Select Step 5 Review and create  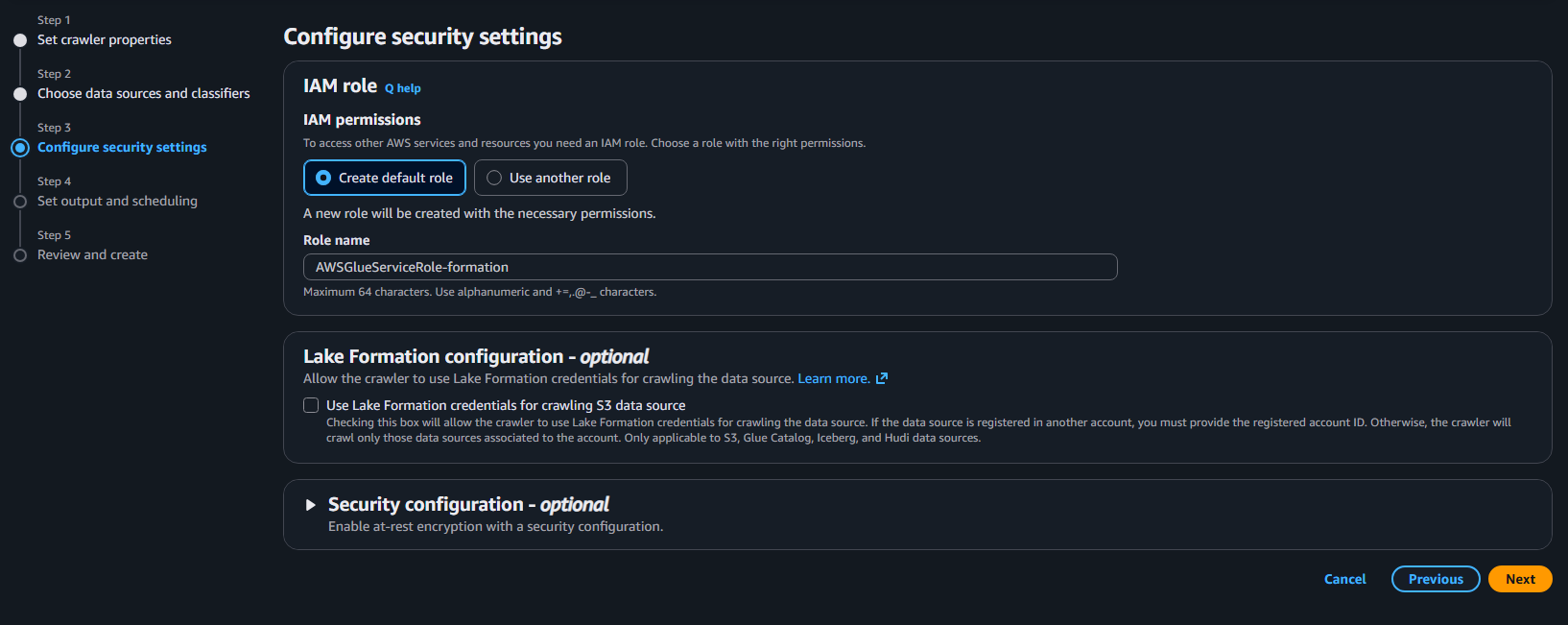tap(92, 254)
